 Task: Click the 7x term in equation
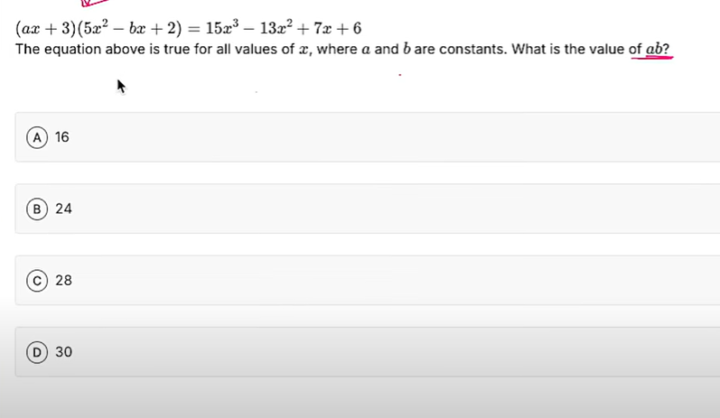point(320,28)
